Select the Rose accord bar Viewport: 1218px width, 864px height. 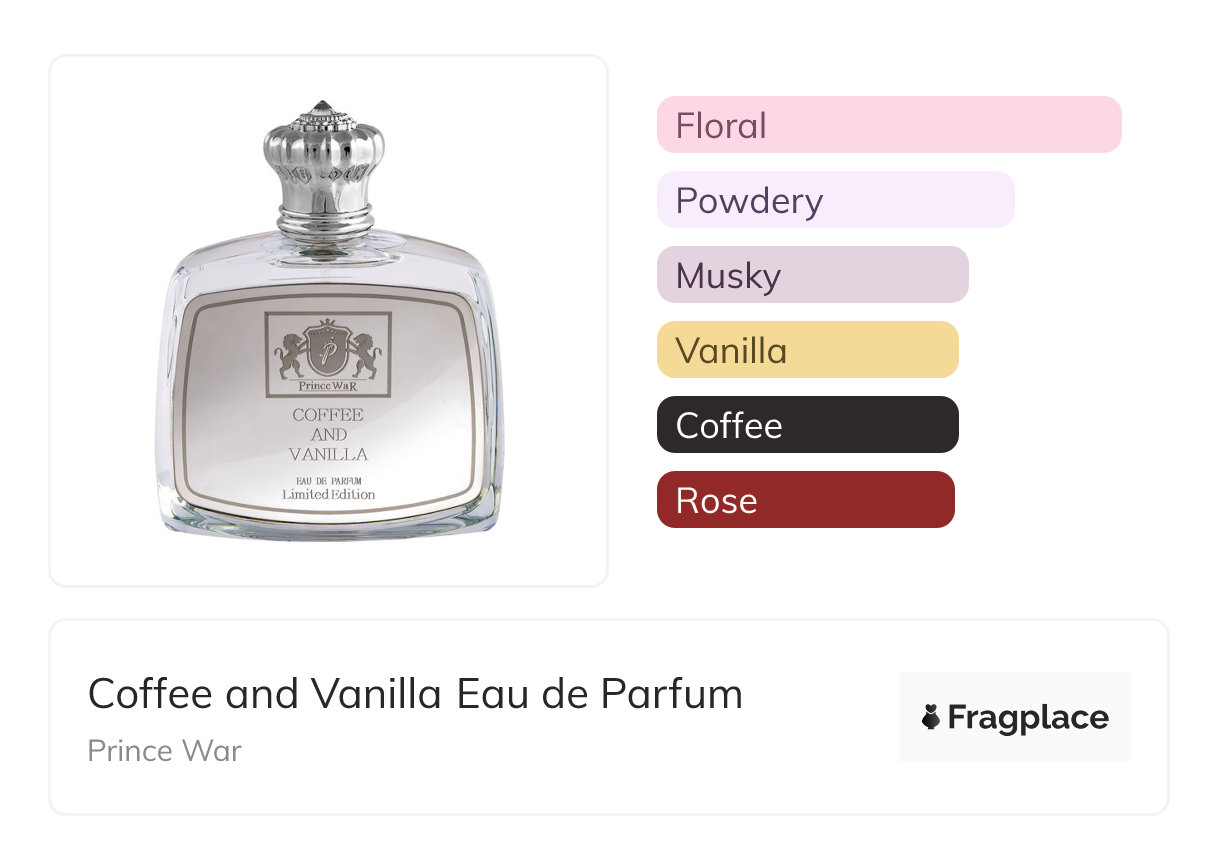806,500
